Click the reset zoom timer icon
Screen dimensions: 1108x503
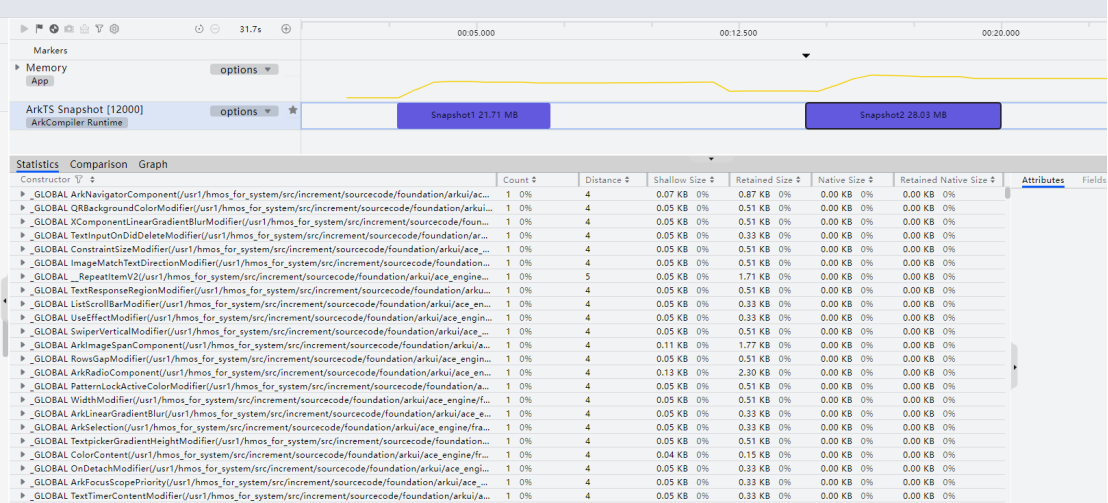pyautogui.click(x=199, y=30)
